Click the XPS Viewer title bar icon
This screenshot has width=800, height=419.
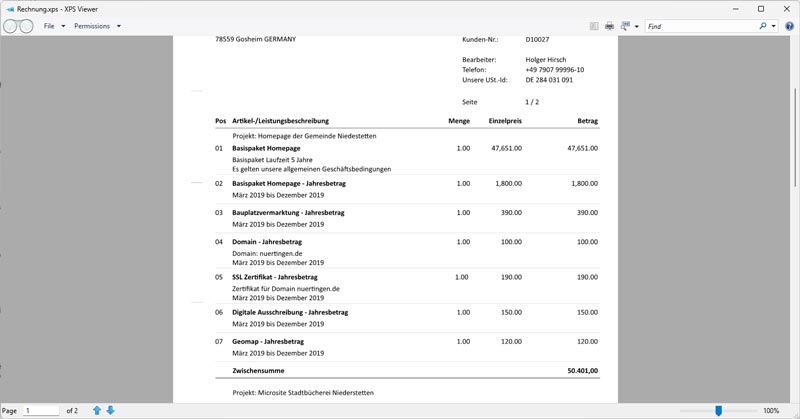coord(9,8)
